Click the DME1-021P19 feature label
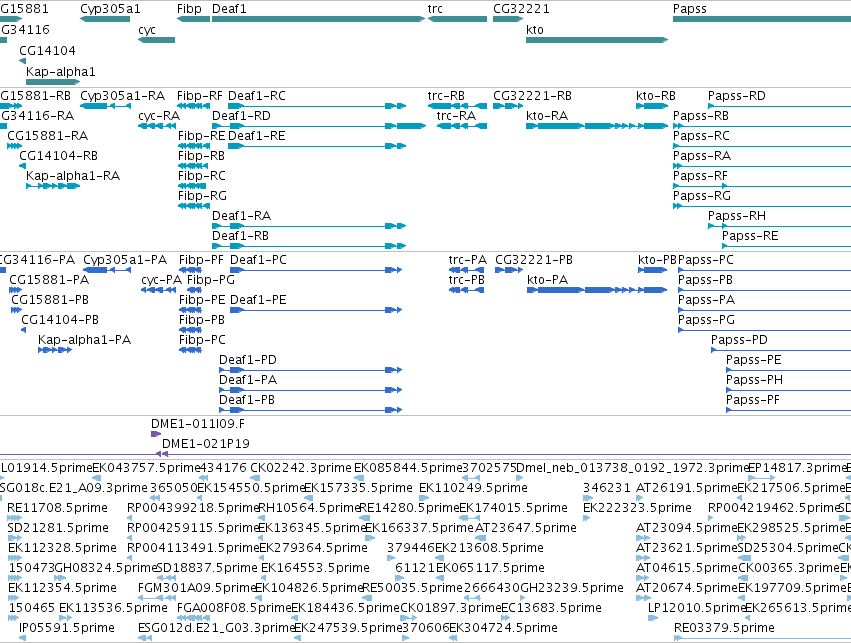 pos(206,444)
